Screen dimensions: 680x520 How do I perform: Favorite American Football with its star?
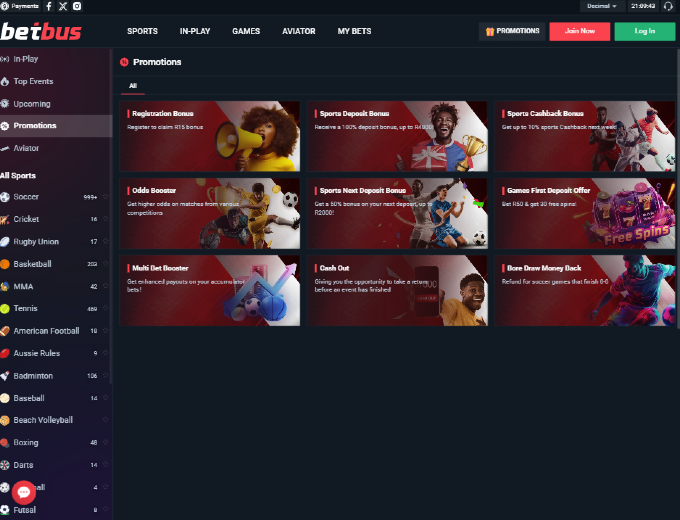pyautogui.click(x=105, y=331)
